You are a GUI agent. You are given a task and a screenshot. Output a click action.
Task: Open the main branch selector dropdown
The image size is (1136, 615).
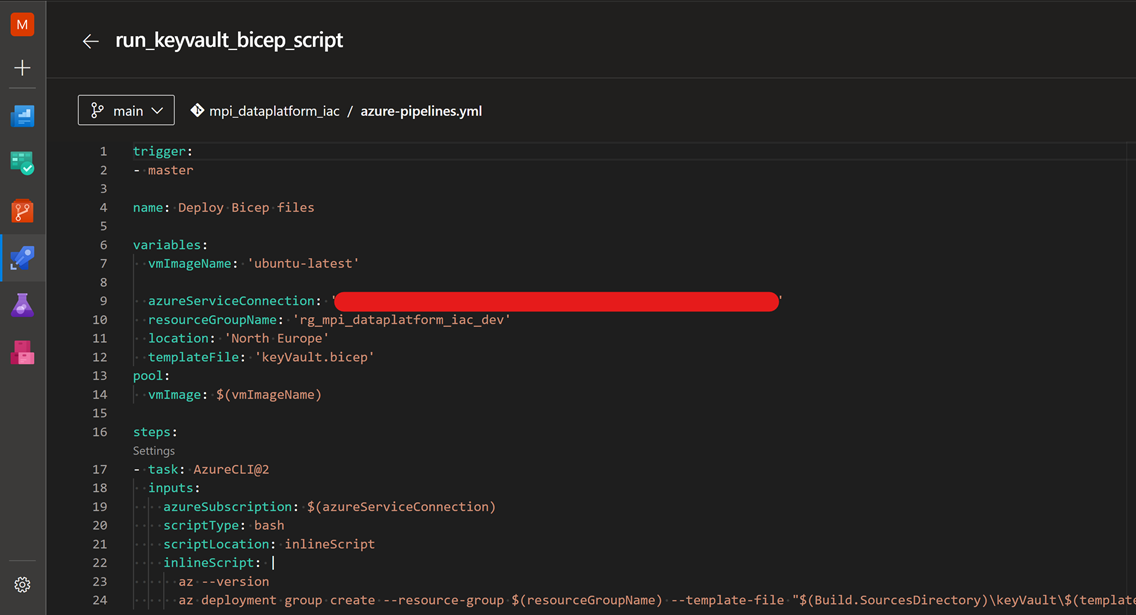(x=126, y=110)
